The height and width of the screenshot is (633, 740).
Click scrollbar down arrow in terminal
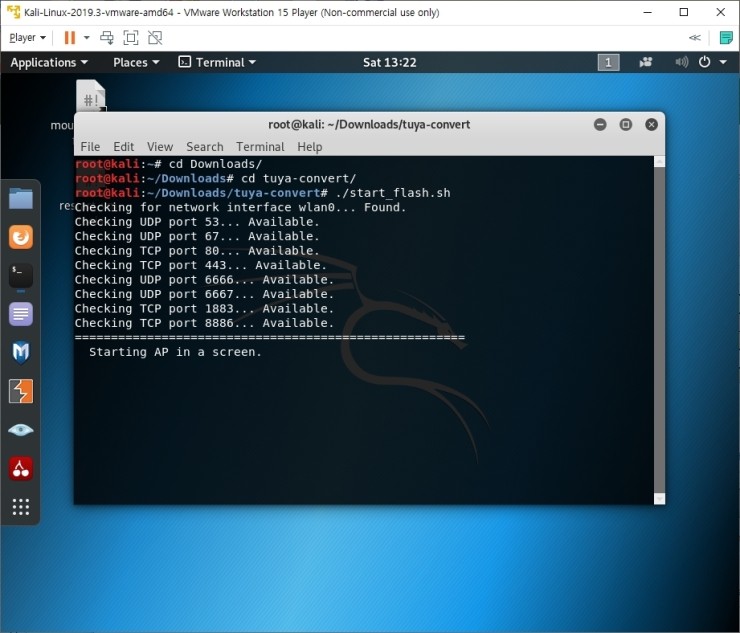[x=659, y=499]
